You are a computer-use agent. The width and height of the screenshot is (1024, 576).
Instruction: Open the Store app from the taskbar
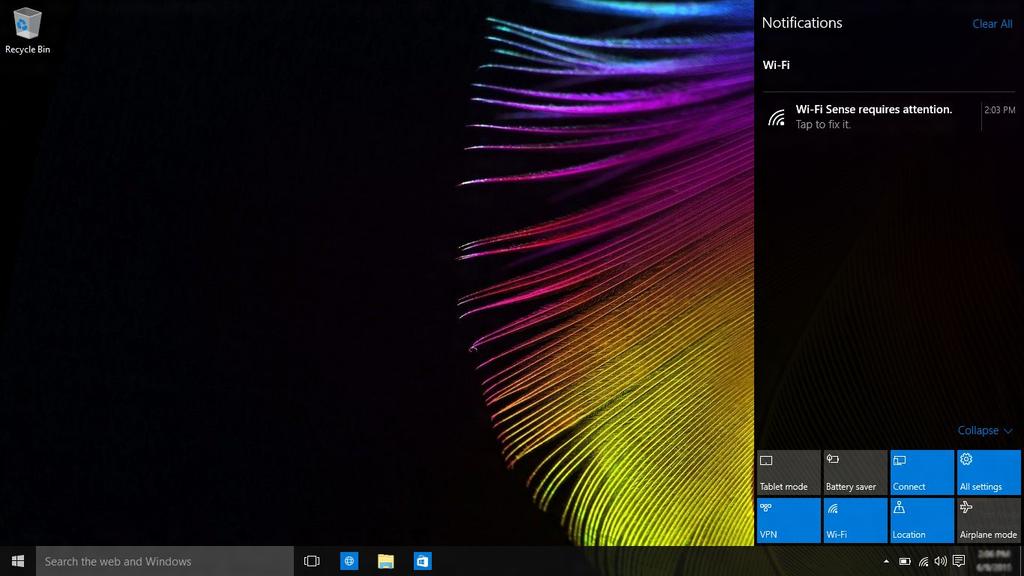tap(423, 561)
